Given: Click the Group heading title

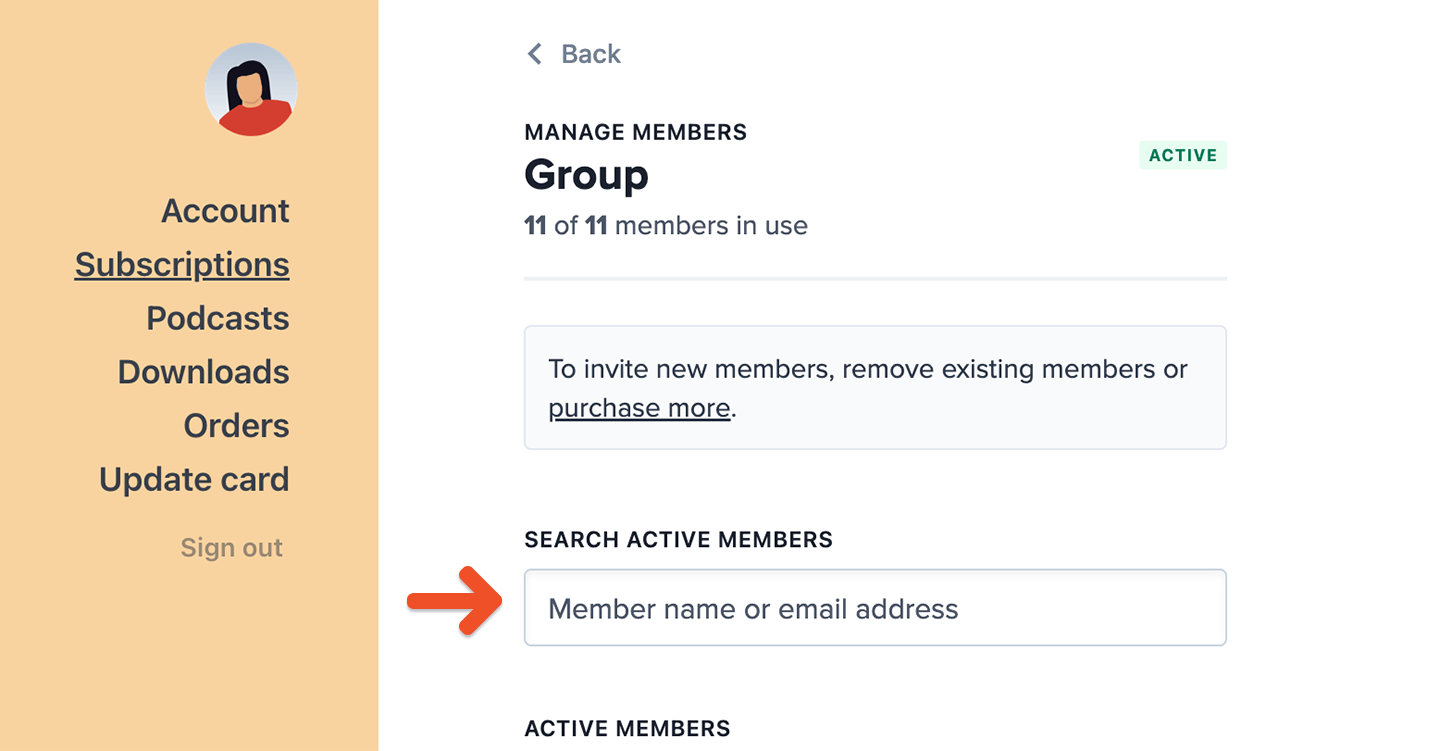Looking at the screenshot, I should coord(586,176).
